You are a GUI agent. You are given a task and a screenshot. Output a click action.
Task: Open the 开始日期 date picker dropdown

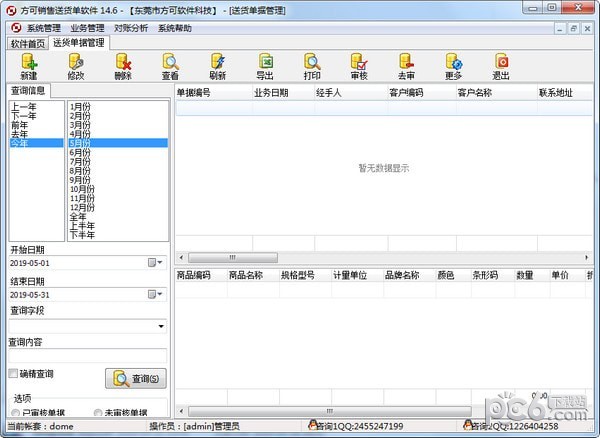(x=155, y=263)
